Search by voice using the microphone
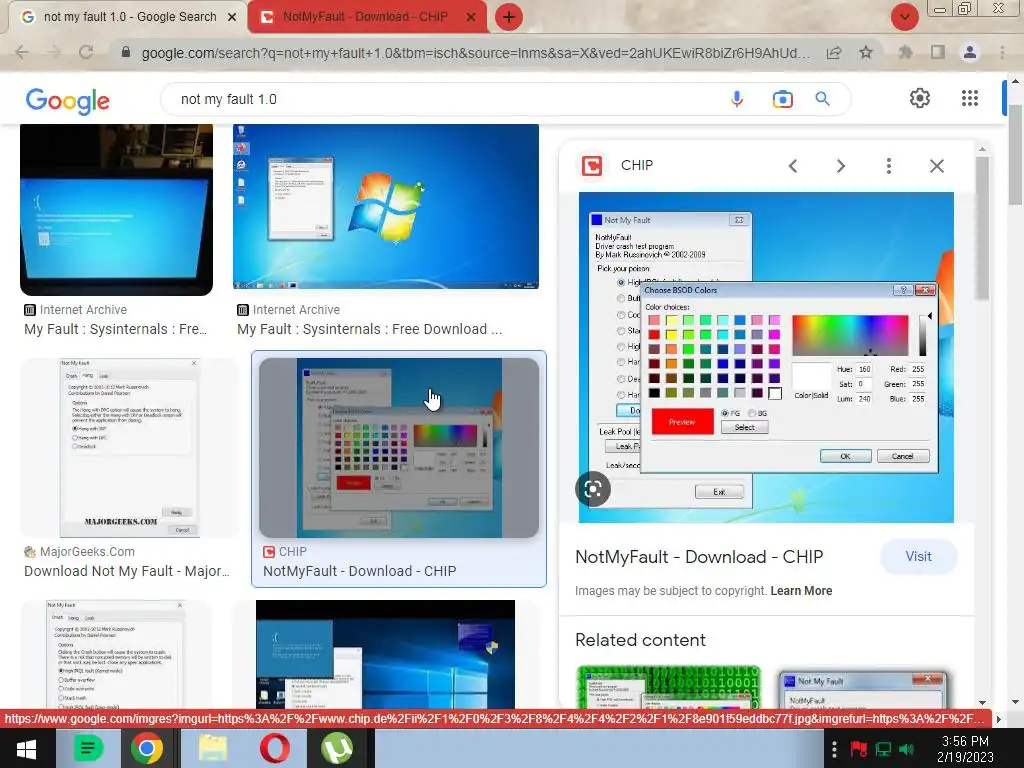 coord(737,99)
